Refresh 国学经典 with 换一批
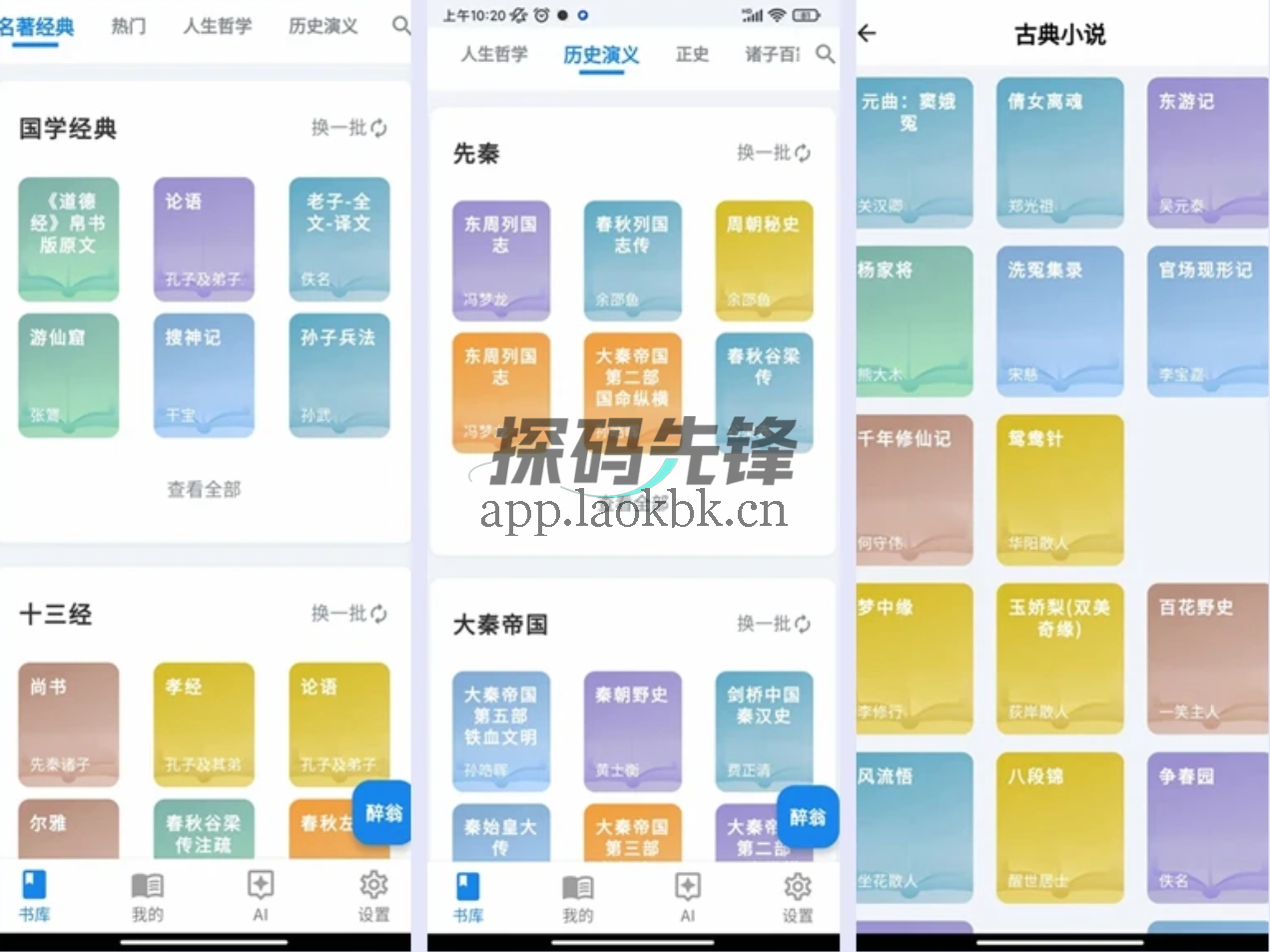 348,128
